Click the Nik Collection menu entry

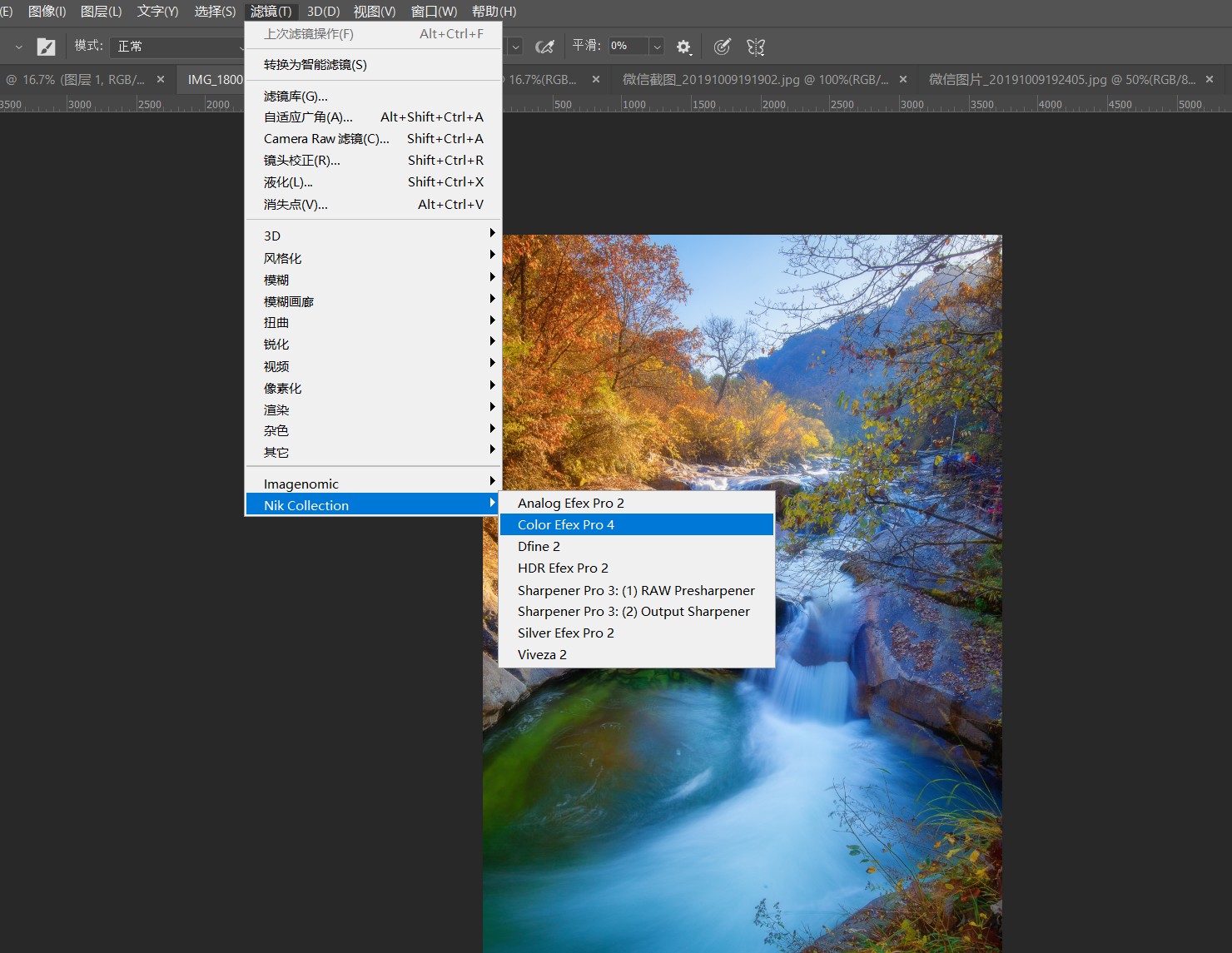(374, 505)
